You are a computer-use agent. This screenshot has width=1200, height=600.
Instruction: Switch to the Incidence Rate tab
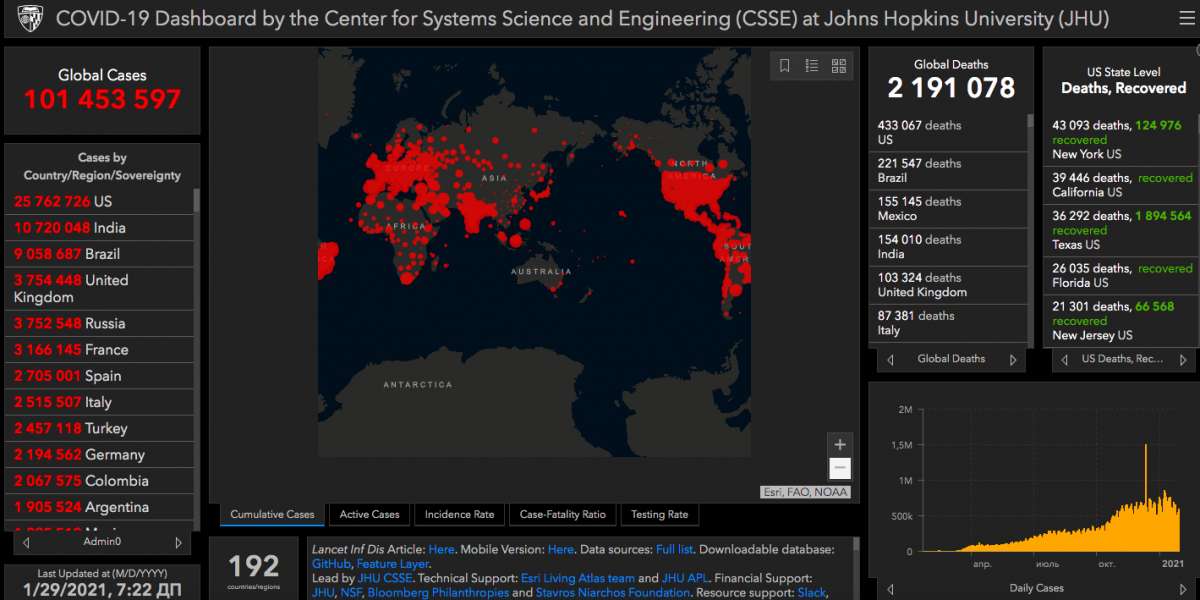(459, 515)
